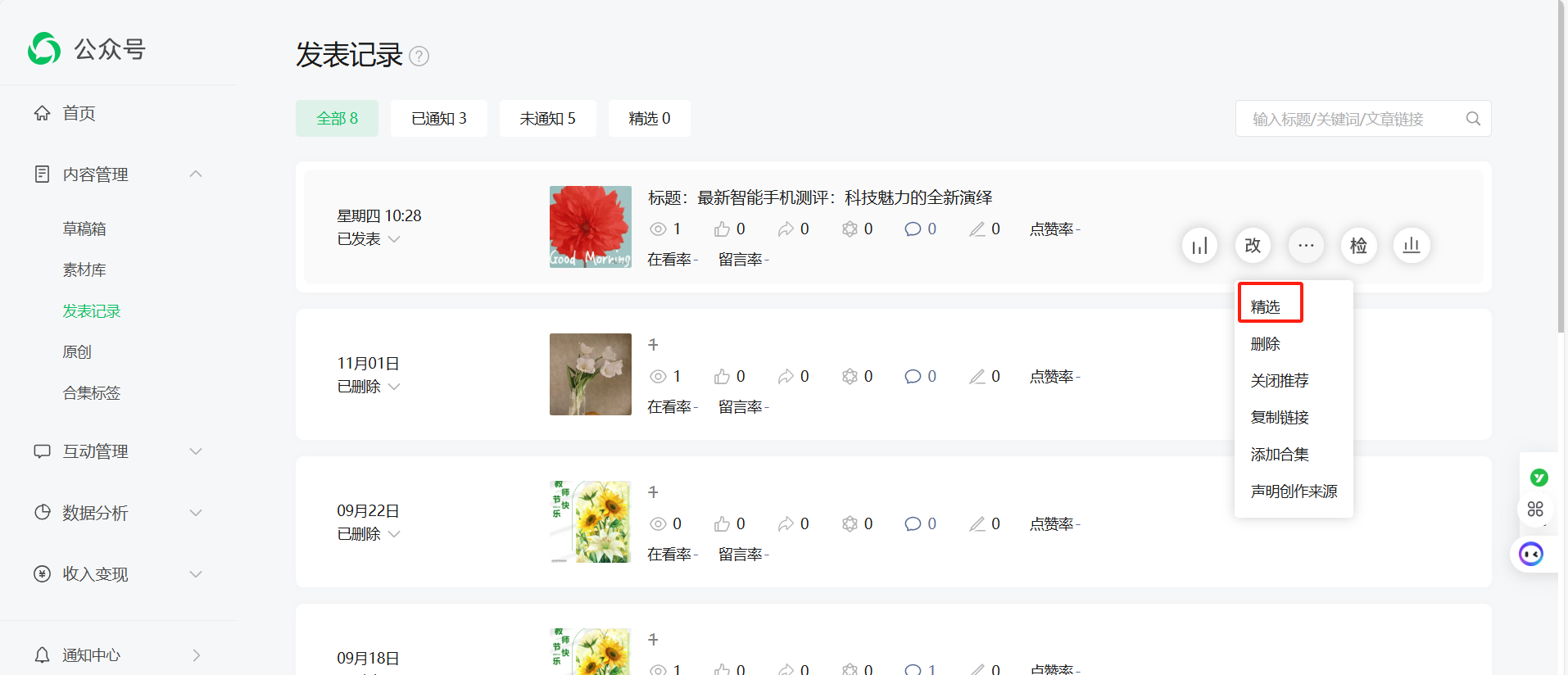Open 素材库 material library
This screenshot has height=675, width=1568.
pyautogui.click(x=84, y=270)
